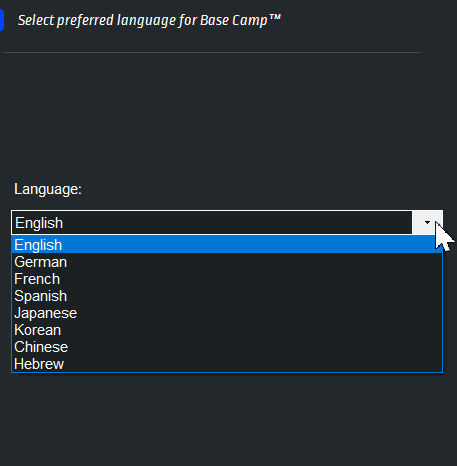Viewport: 457px width, 466px height.
Task: Change preferred language to Spanish
Action: (227, 296)
